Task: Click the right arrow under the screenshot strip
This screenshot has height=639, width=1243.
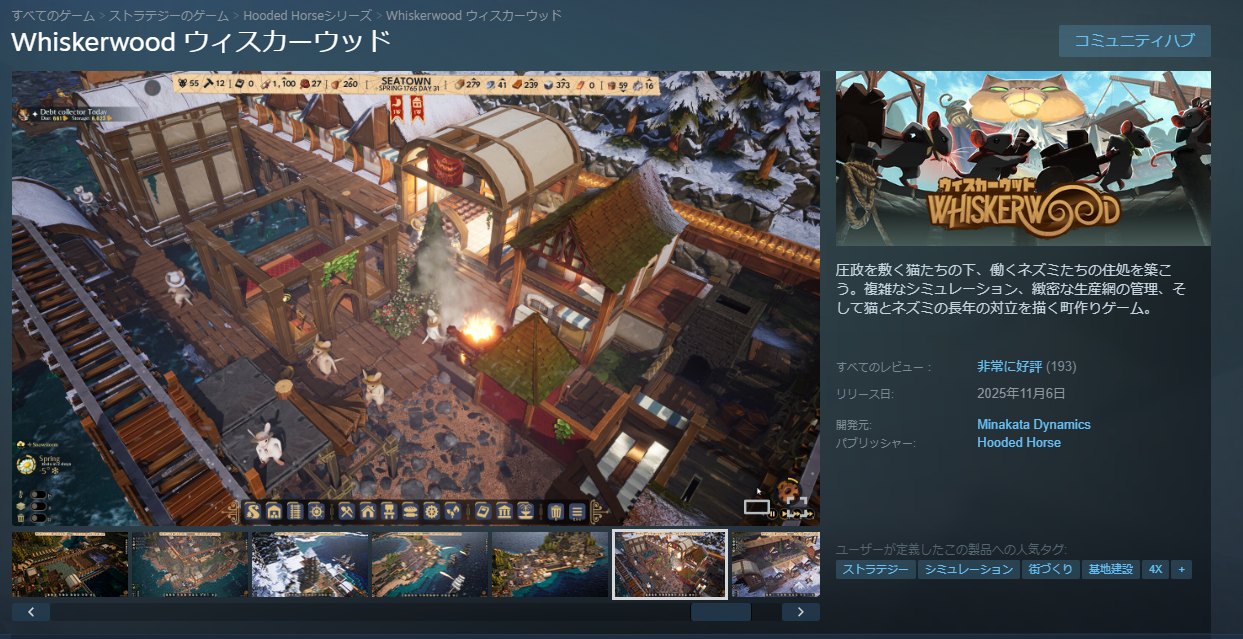Action: pos(800,612)
